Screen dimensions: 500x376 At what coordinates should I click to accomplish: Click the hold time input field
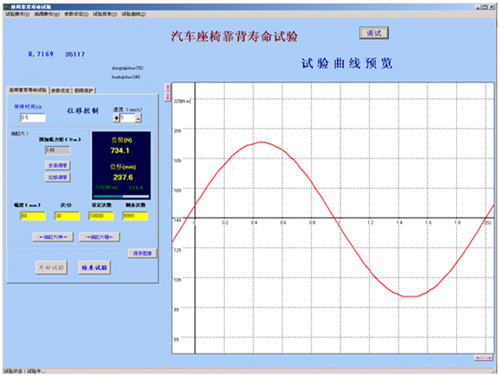tap(33, 117)
